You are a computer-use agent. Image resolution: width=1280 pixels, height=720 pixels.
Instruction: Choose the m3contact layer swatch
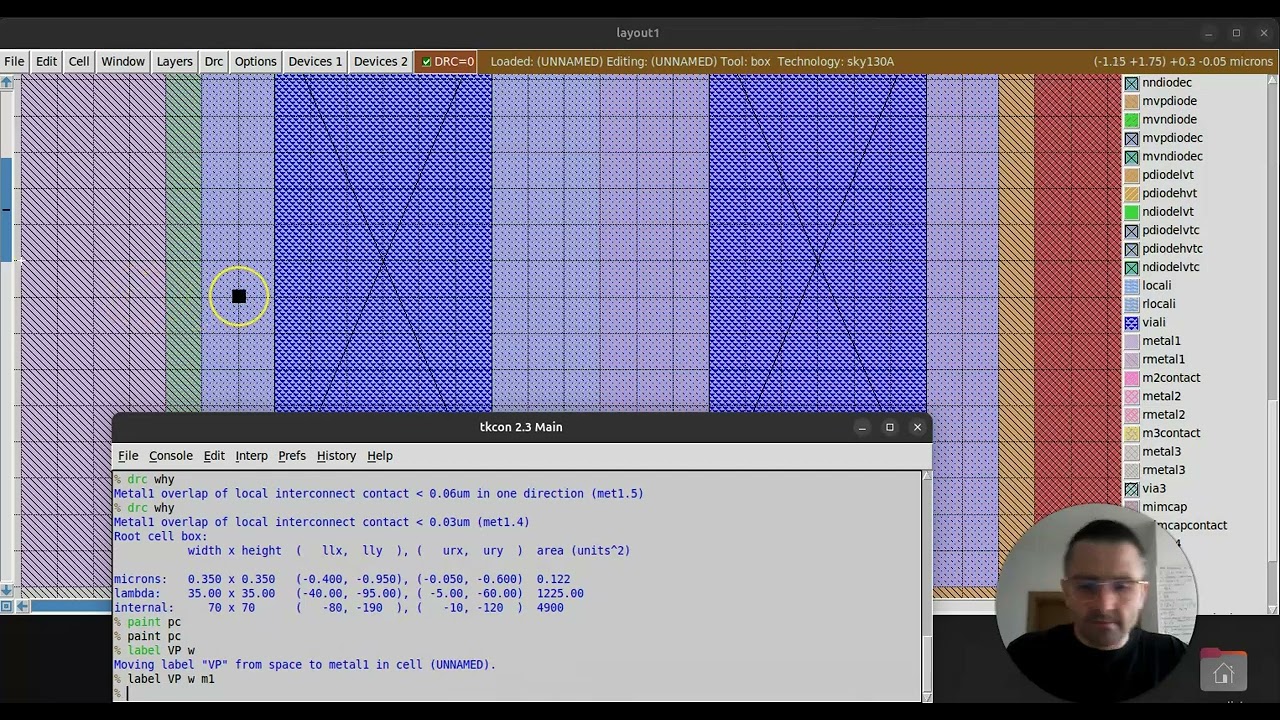(1132, 434)
